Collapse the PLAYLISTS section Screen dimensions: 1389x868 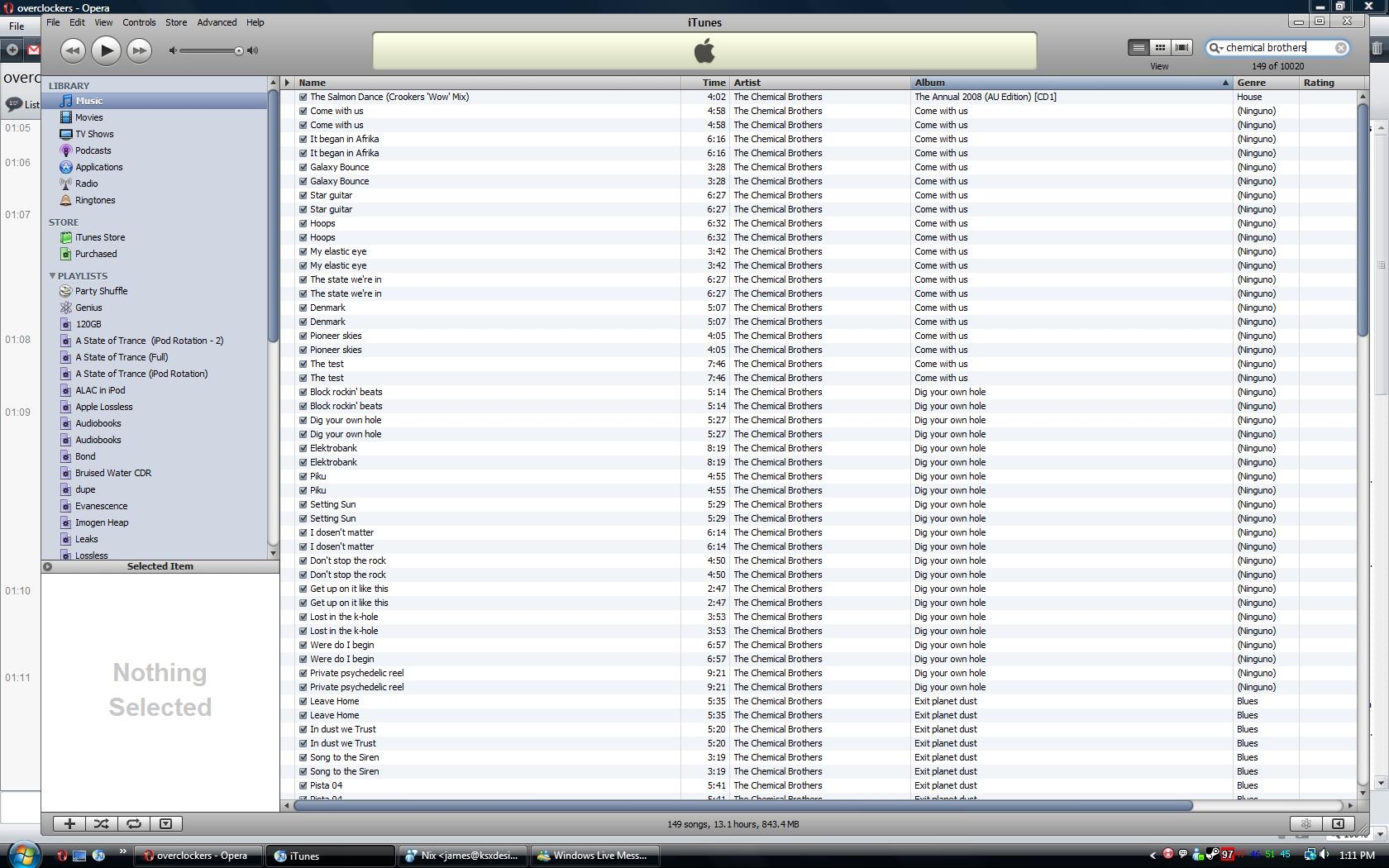[x=52, y=275]
